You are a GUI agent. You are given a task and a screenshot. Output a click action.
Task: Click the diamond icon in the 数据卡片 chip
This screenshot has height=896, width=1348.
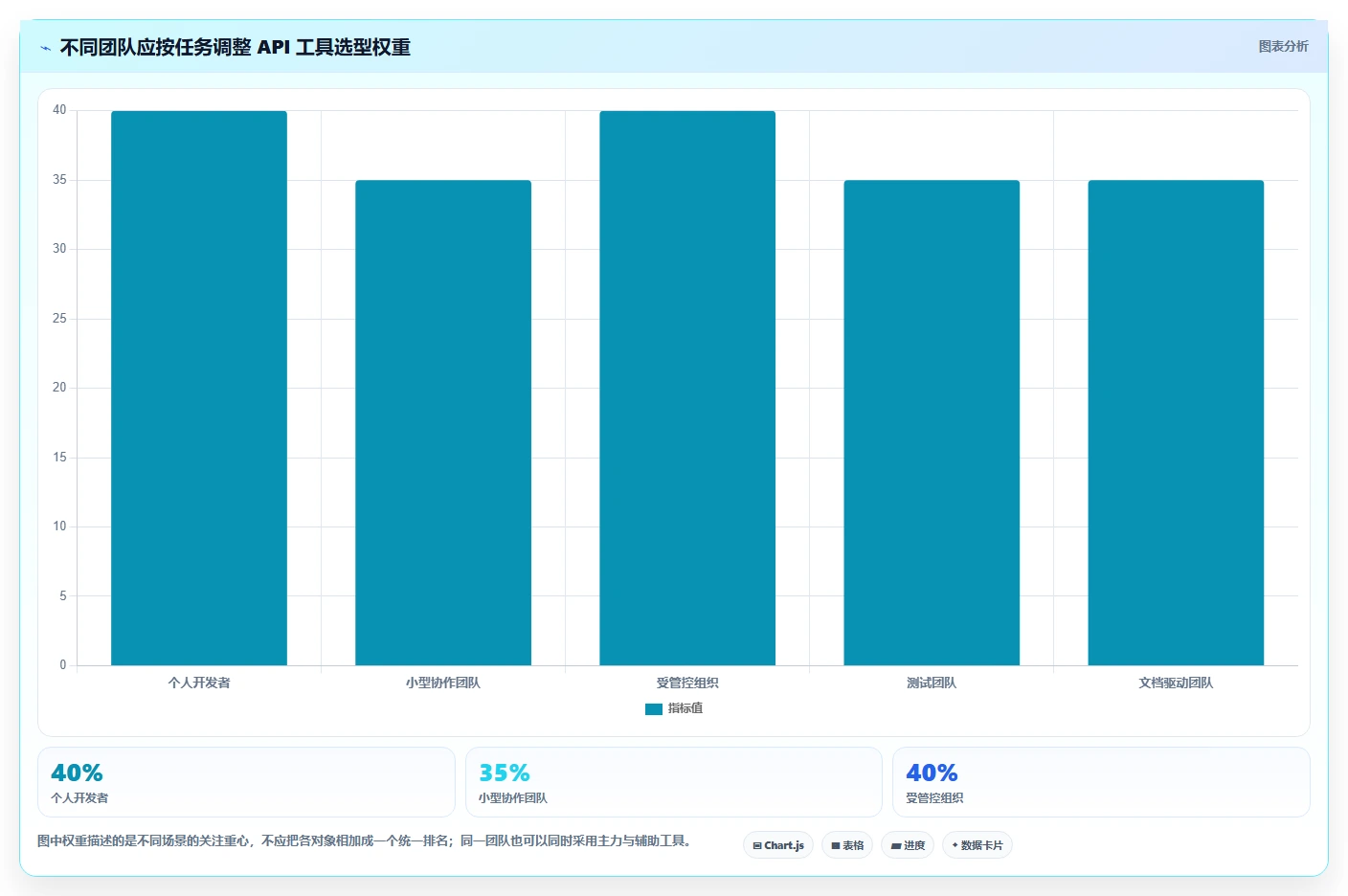[955, 845]
